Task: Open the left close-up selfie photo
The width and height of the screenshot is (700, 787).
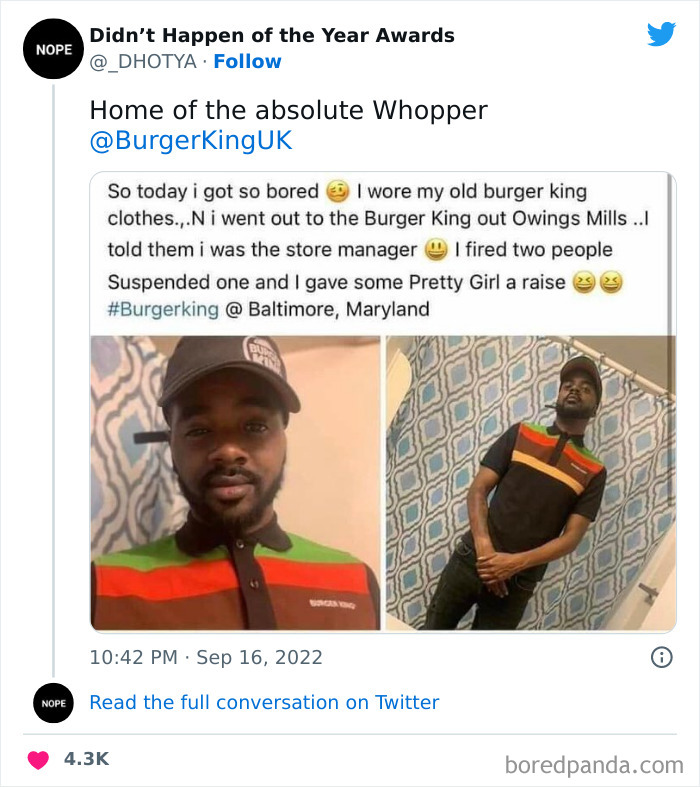Action: [235, 482]
